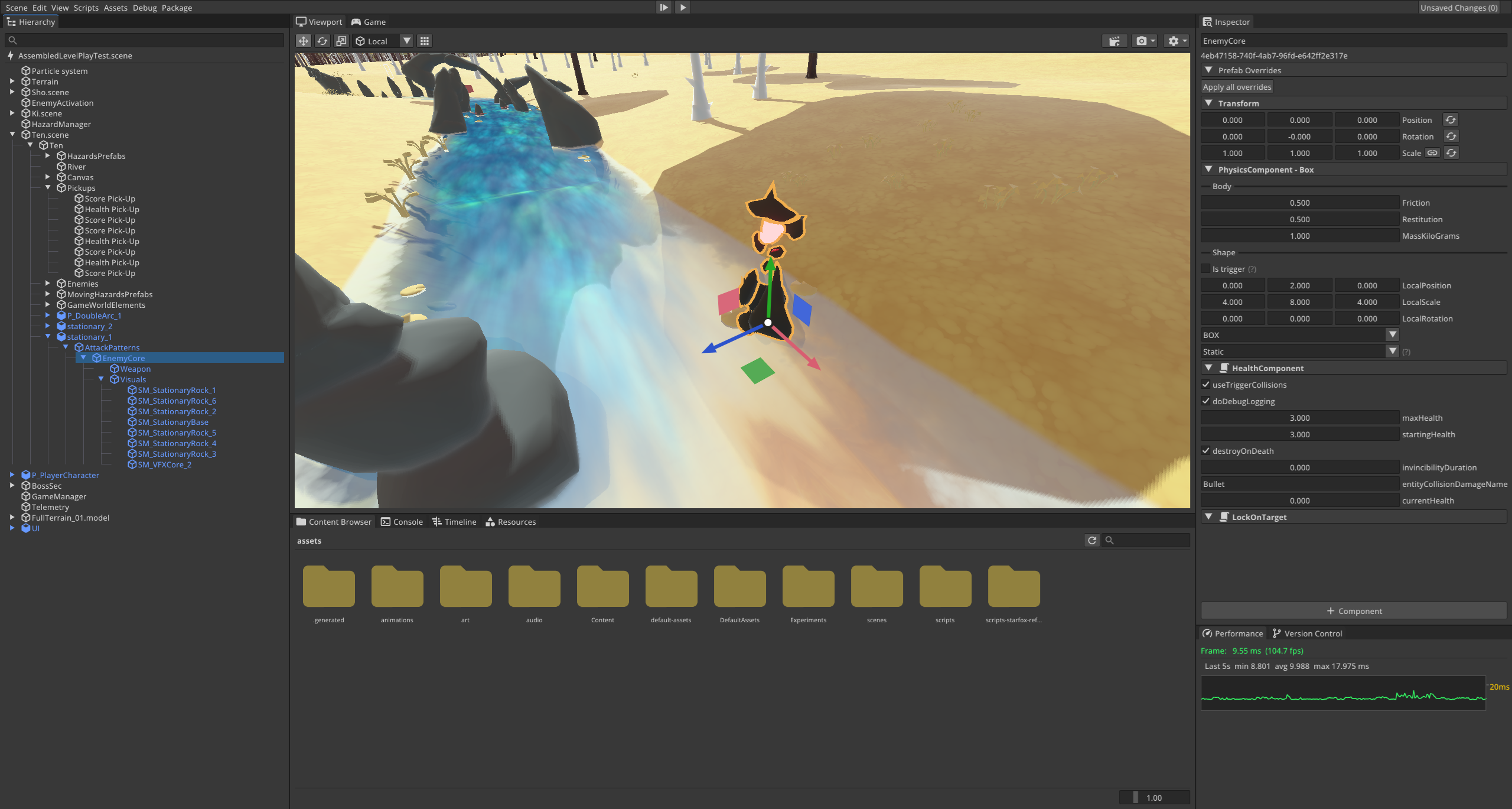Select the Rotate tool in viewport toolbar

(x=322, y=41)
